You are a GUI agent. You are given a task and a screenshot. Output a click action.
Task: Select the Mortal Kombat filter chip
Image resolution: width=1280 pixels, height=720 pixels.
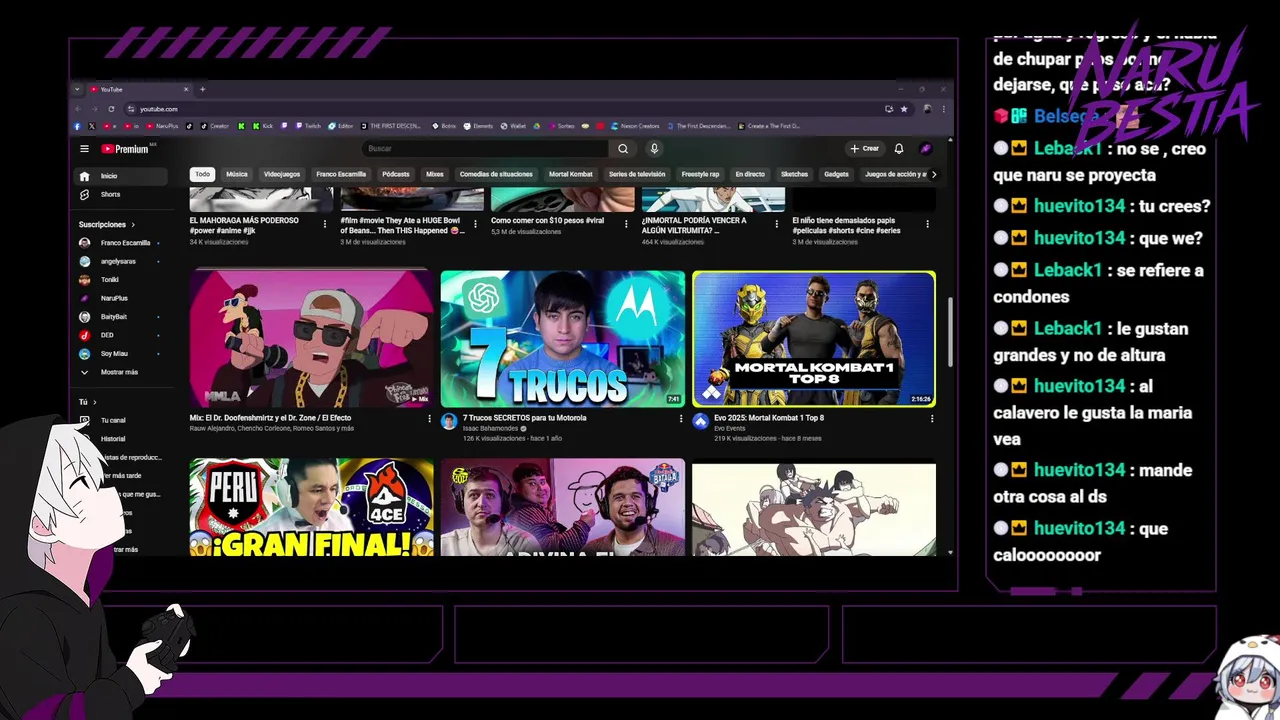(571, 174)
